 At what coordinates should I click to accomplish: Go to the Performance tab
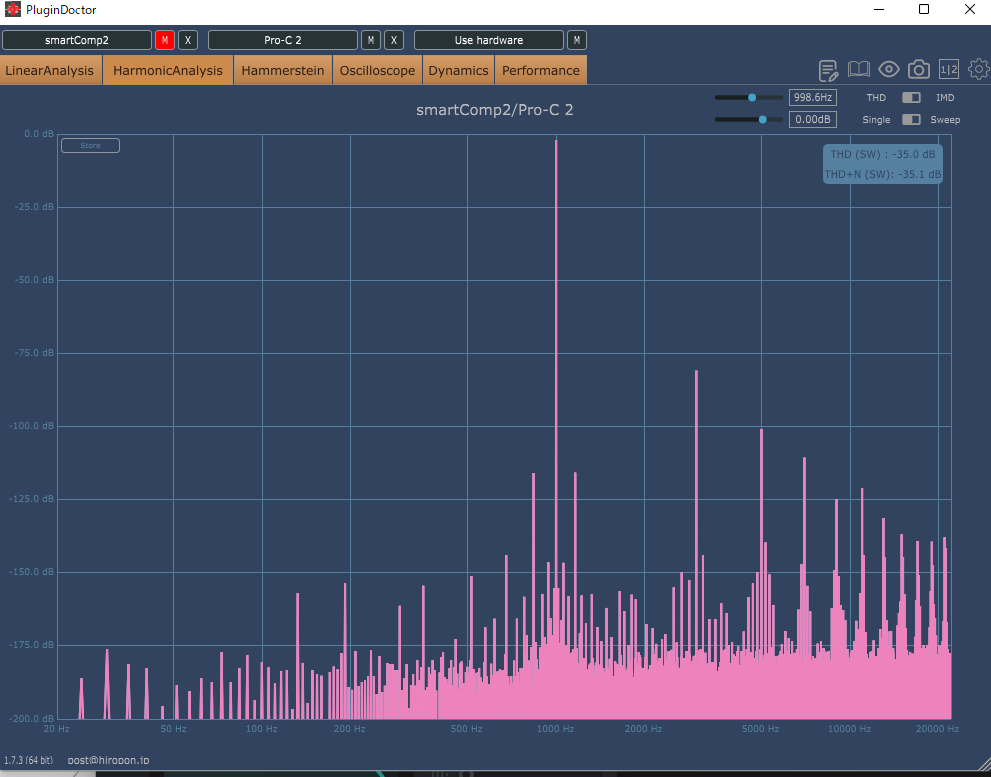[x=541, y=70]
